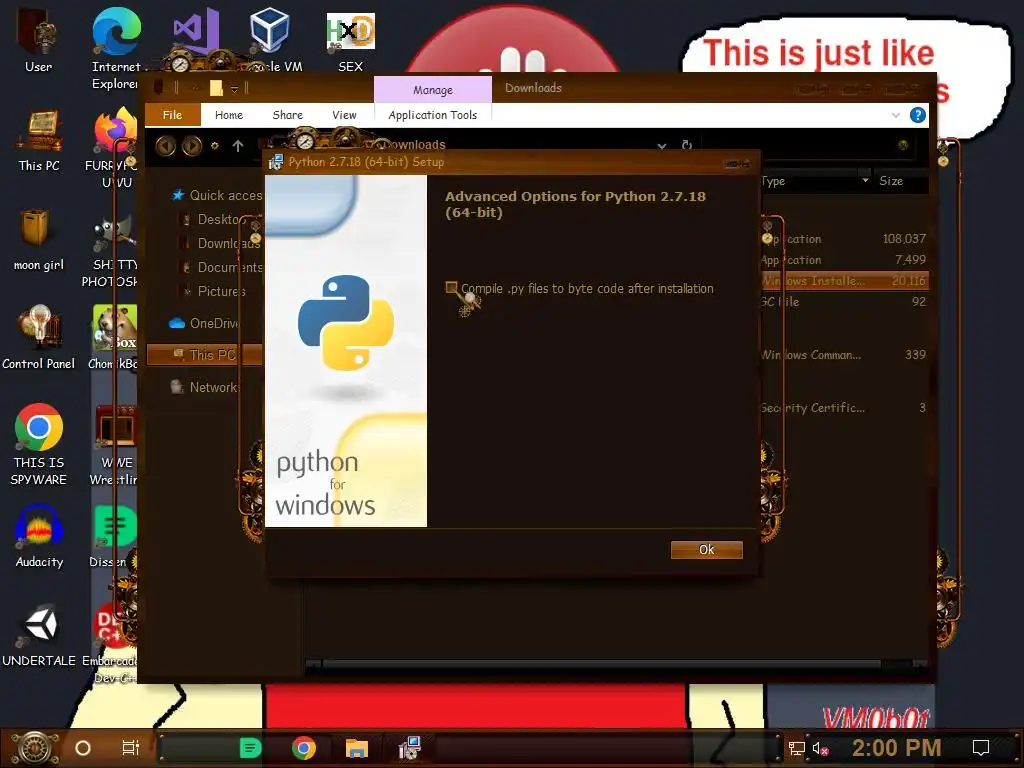The height and width of the screenshot is (768, 1024).
Task: Open the VirtualBox VM desktop icon
Action: tap(271, 39)
